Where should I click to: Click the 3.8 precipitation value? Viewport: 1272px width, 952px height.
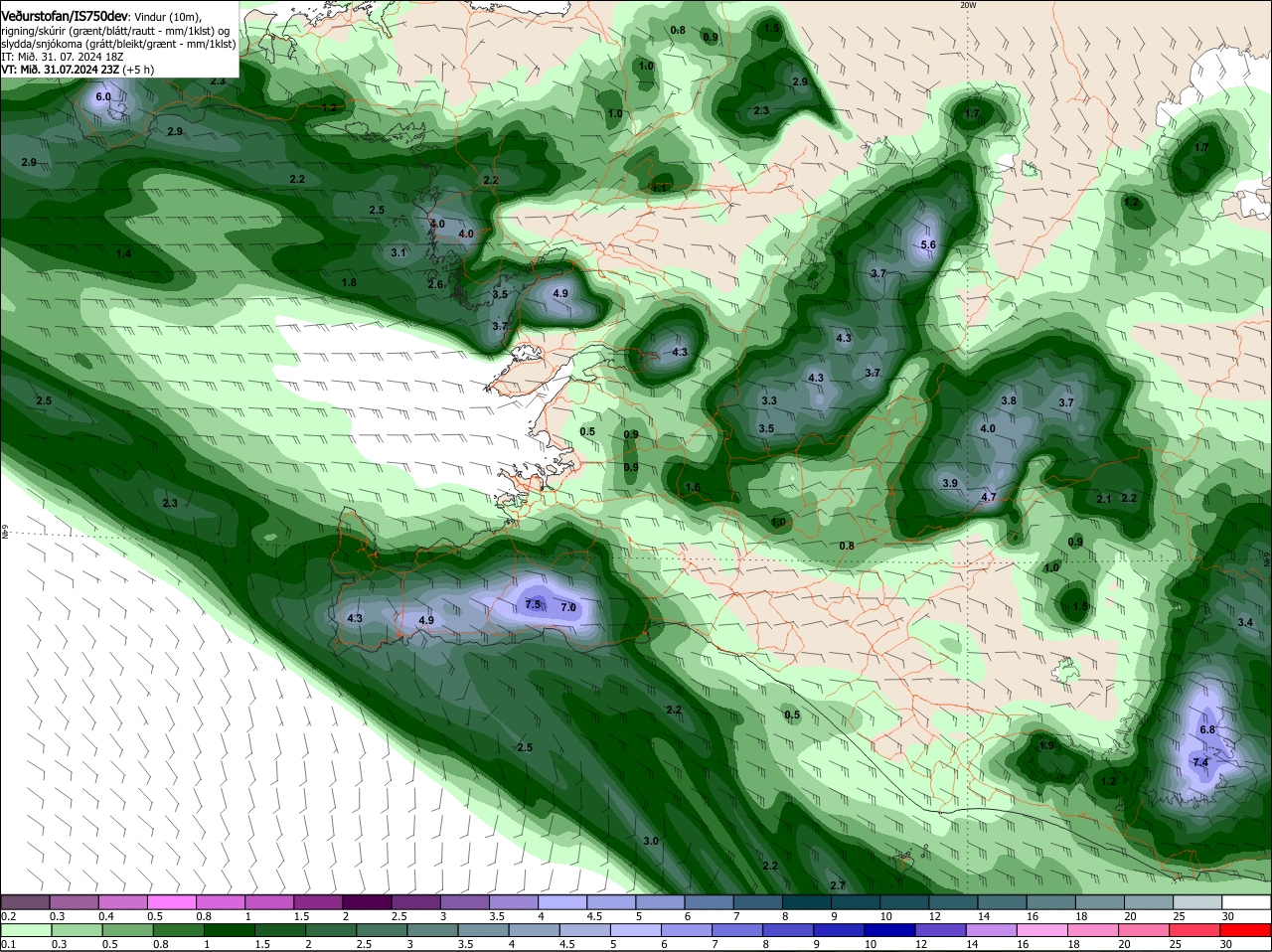click(1009, 400)
